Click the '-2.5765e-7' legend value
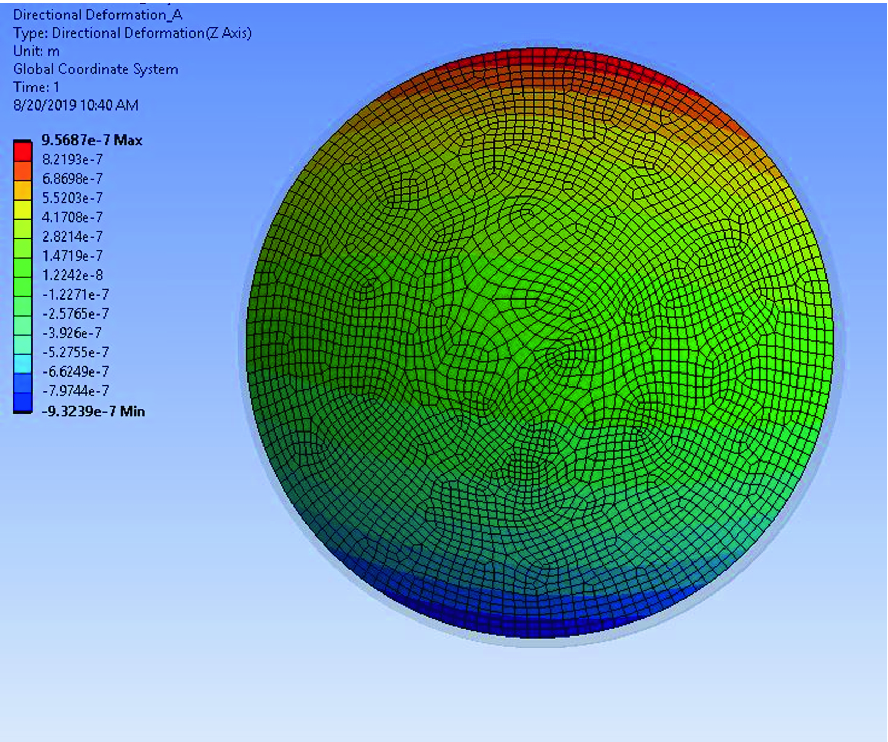Screen dimensions: 888x742 (x=75, y=314)
